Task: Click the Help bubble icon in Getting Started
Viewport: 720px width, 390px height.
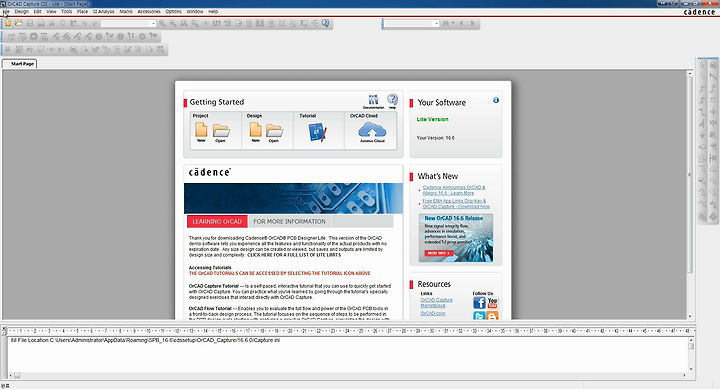Action: click(392, 99)
